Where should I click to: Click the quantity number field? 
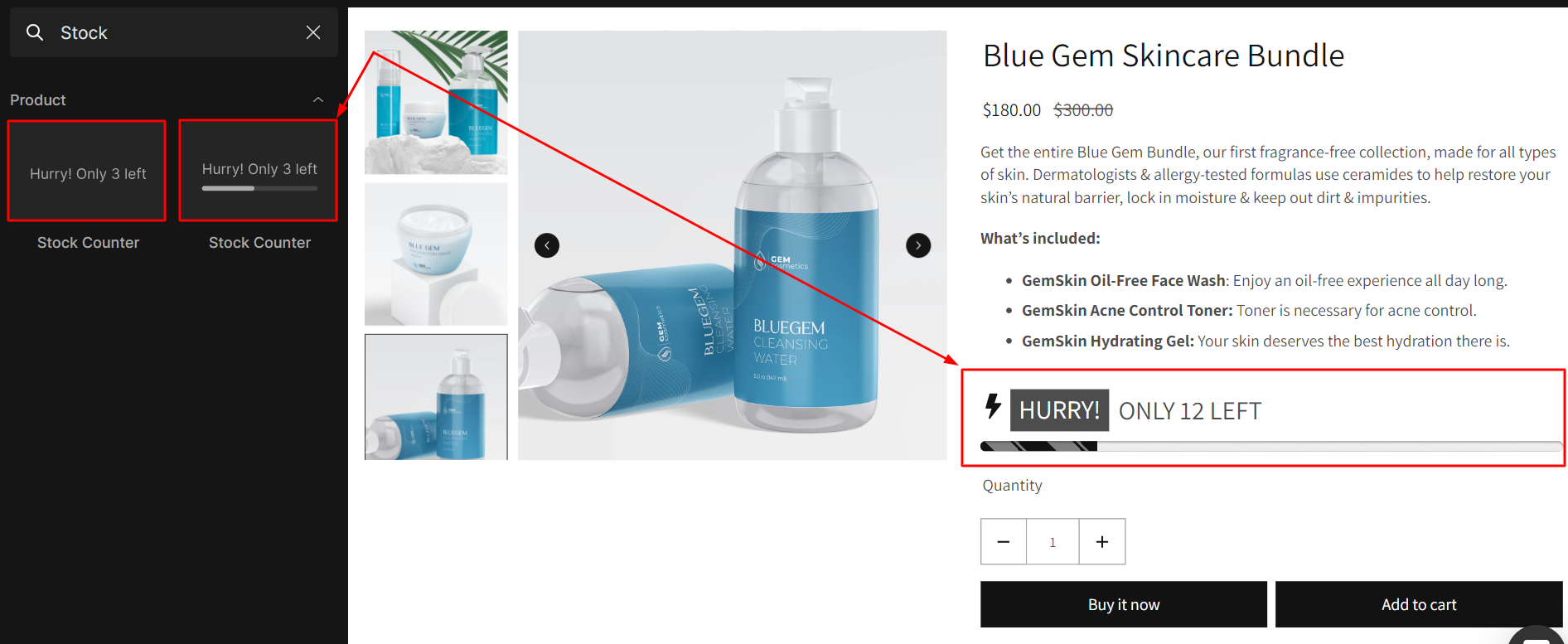click(x=1053, y=542)
